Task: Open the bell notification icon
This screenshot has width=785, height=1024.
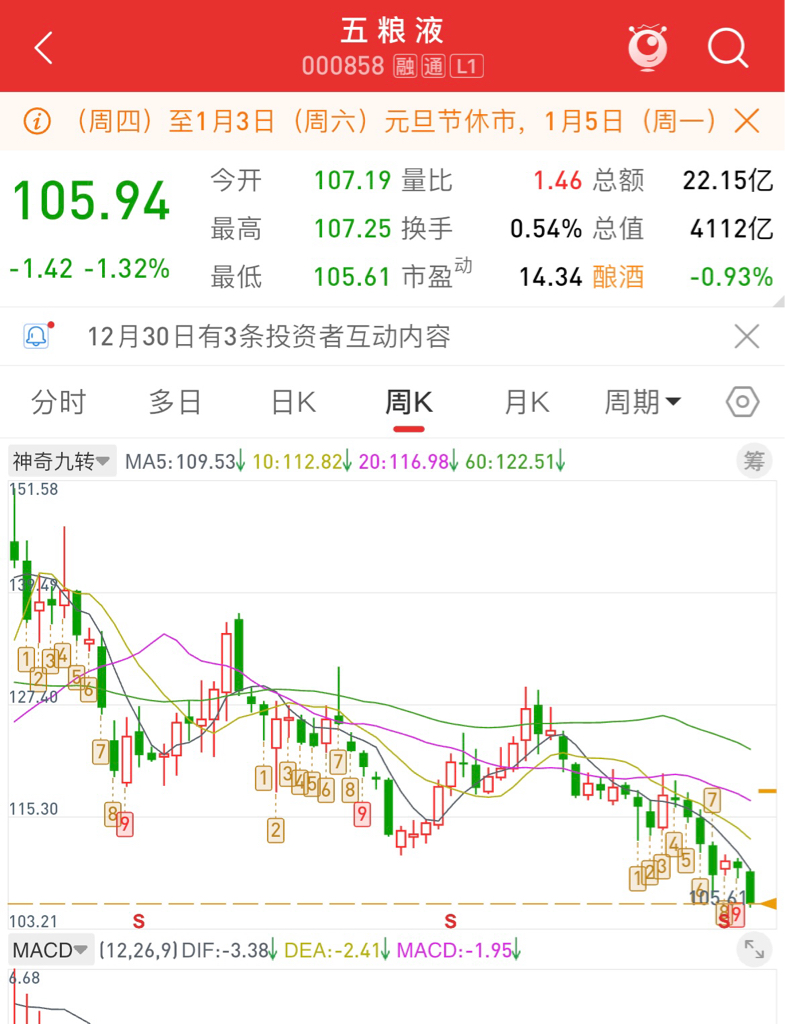Action: click(x=37, y=336)
